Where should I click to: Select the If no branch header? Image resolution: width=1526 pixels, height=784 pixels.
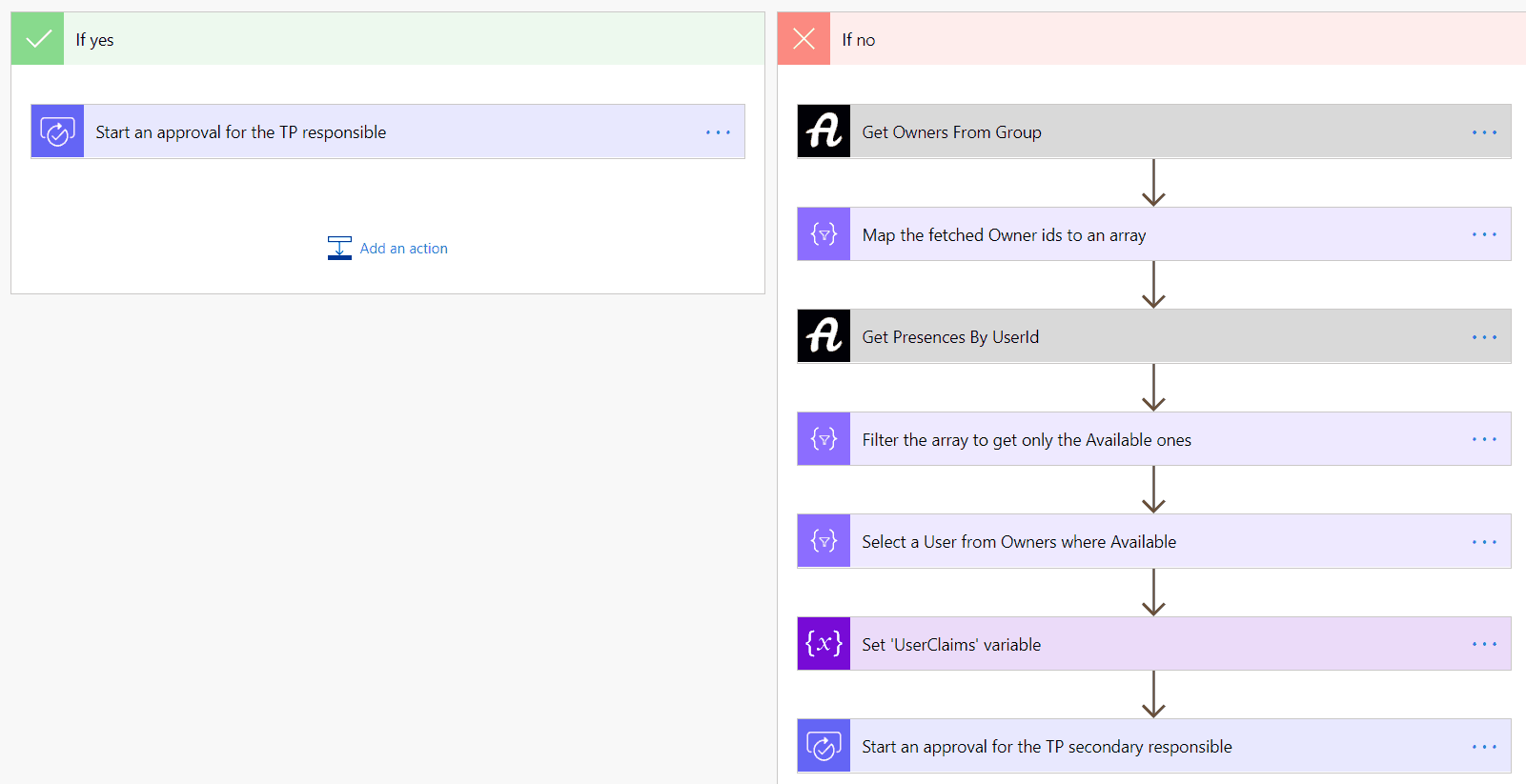[x=1151, y=39]
